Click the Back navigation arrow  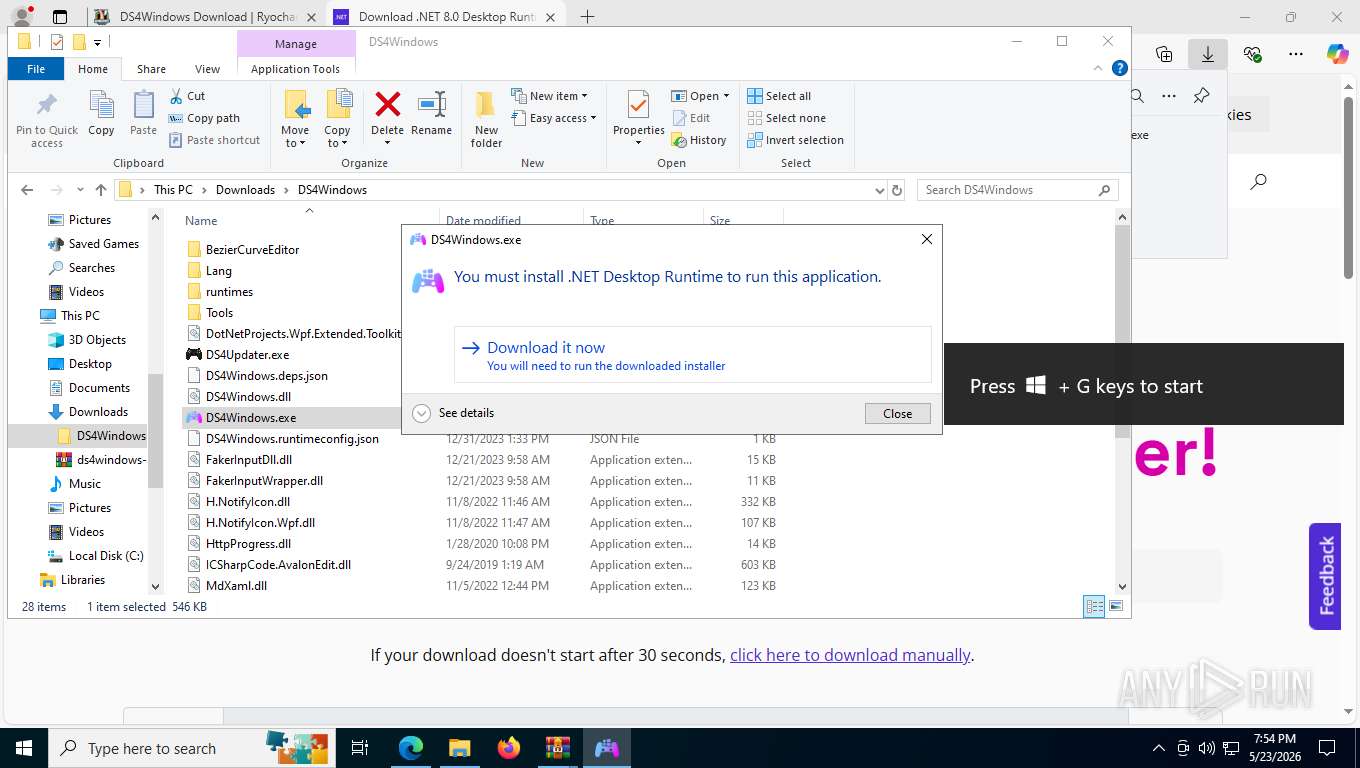click(27, 190)
